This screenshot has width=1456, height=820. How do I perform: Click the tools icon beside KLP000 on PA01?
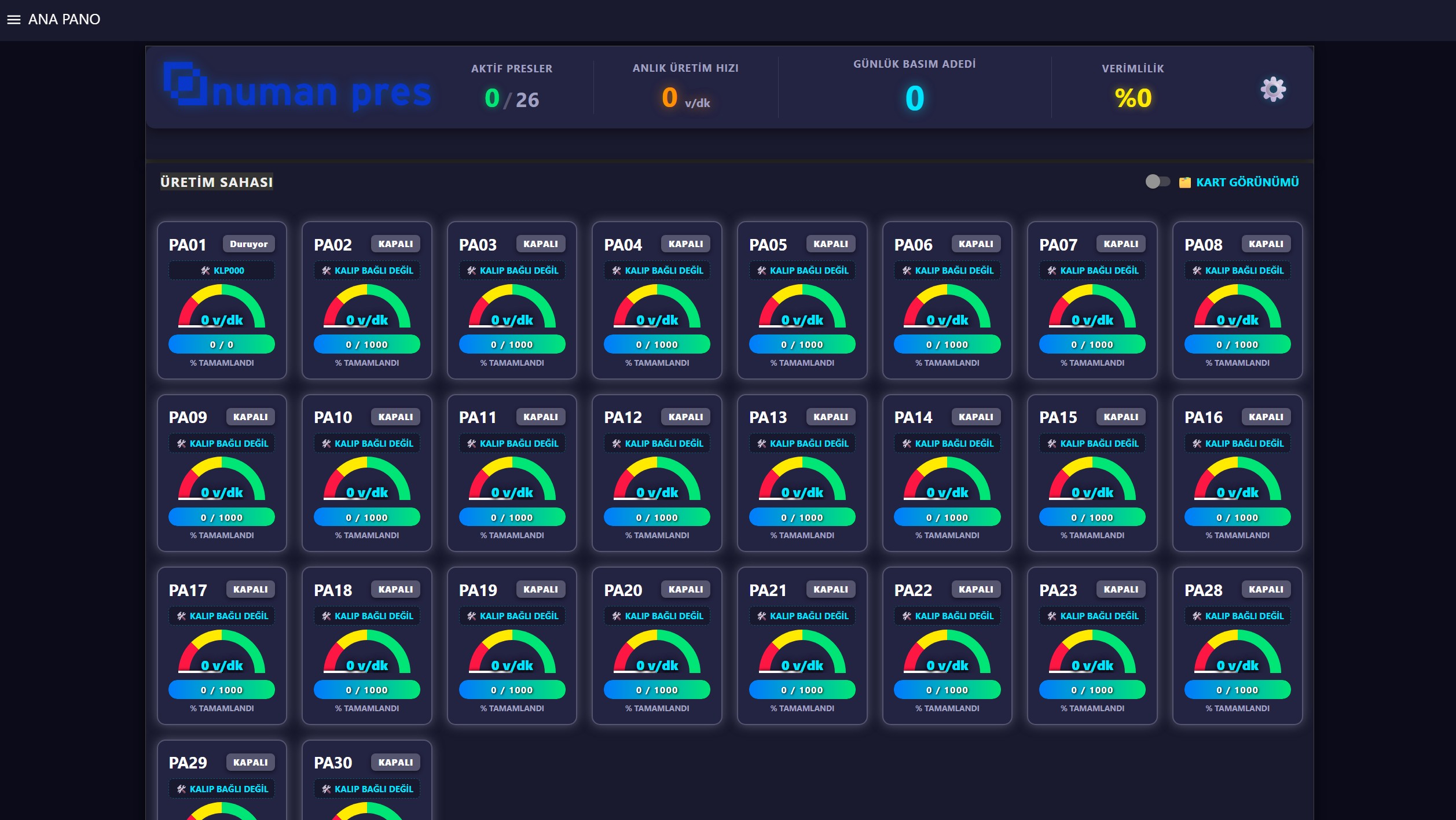tap(205, 271)
